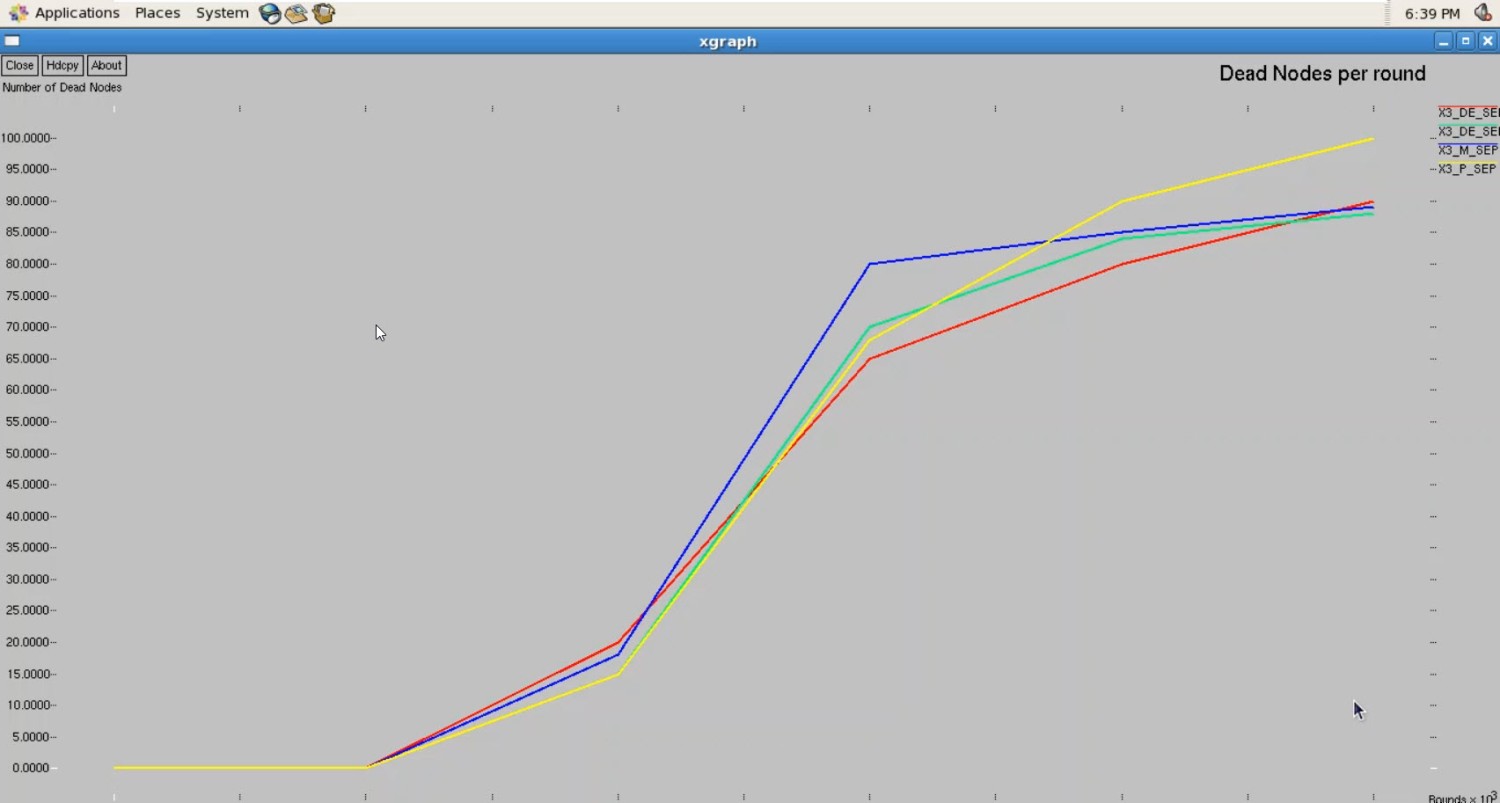
Task: Open the web browser launcher icon
Action: pyautogui.click(x=270, y=13)
